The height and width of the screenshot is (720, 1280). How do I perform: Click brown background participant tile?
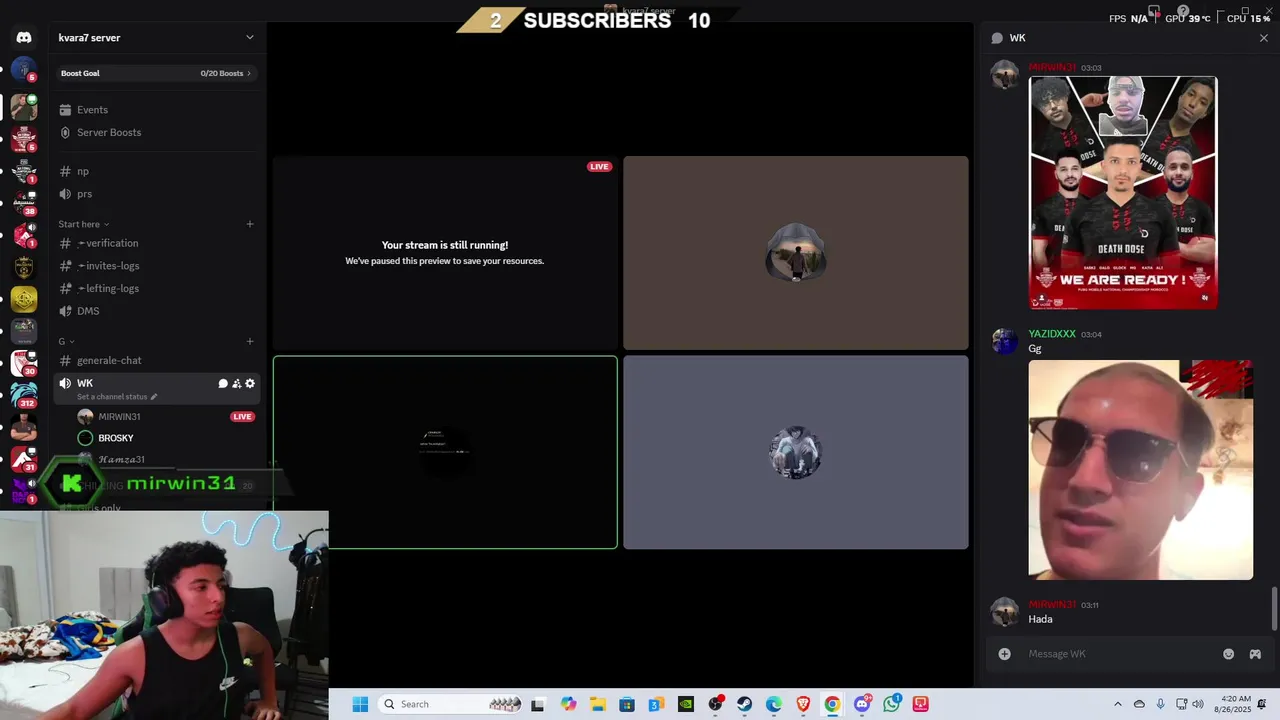pyautogui.click(x=796, y=252)
